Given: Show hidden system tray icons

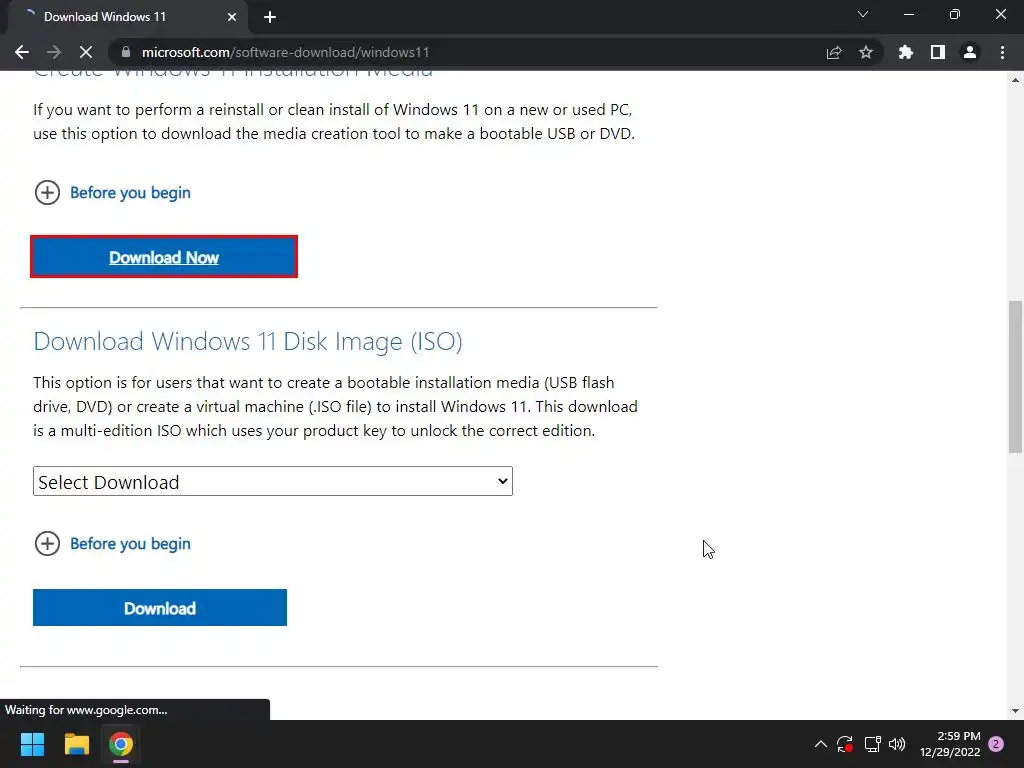Looking at the screenshot, I should point(821,744).
